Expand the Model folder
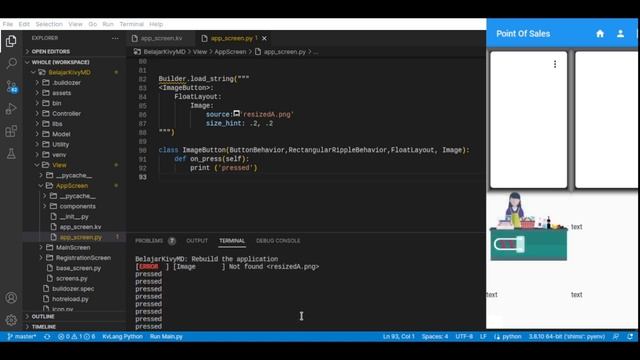Viewport: 640px width, 360px height. [74, 134]
